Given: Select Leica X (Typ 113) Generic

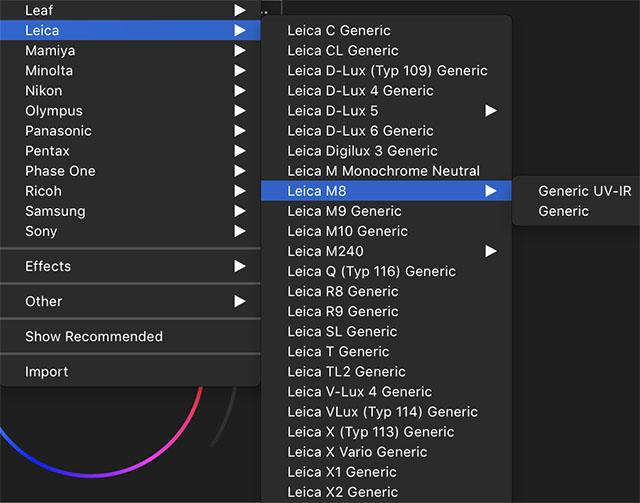Looking at the screenshot, I should (386, 432).
